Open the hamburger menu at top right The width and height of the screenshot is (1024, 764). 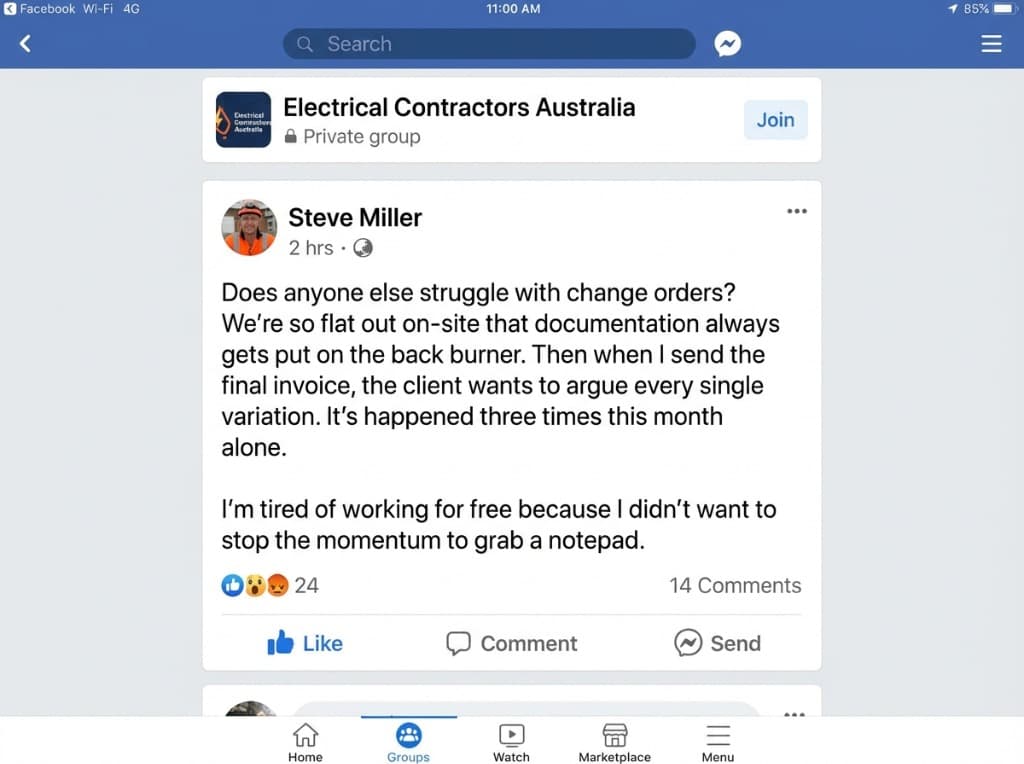tap(991, 44)
